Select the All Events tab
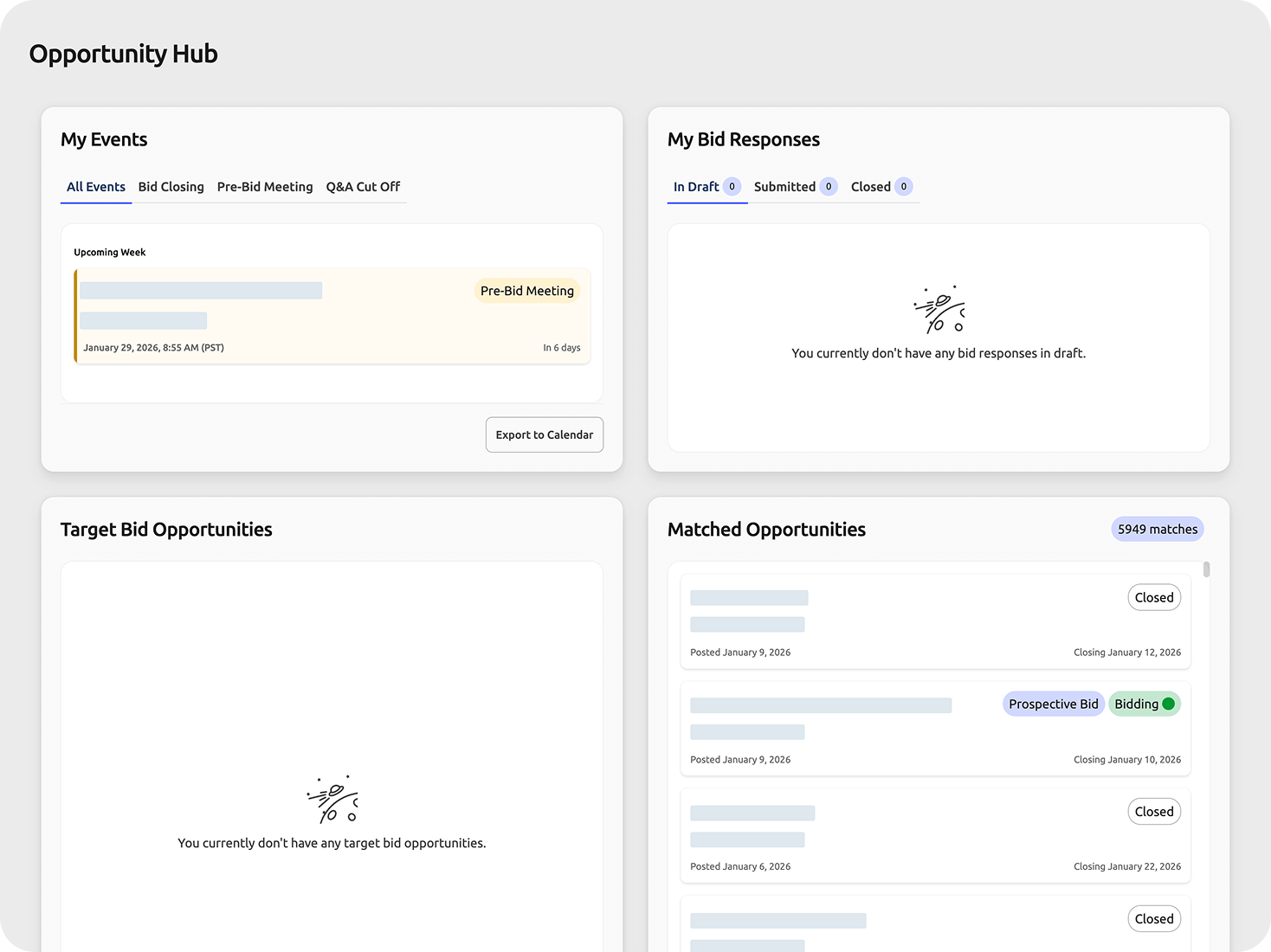 click(95, 187)
